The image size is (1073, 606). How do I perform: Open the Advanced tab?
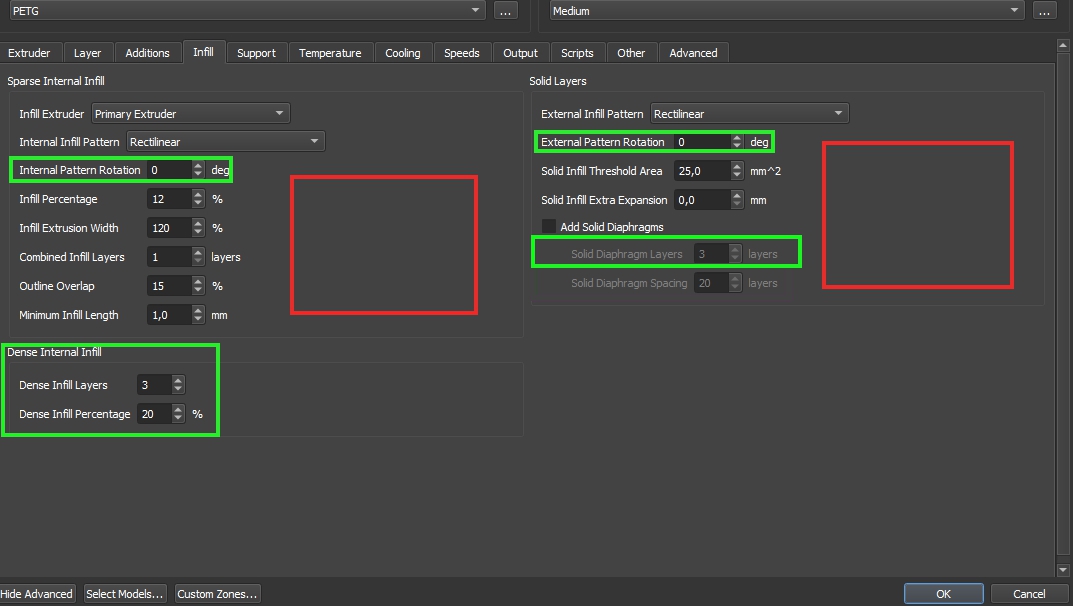coord(693,53)
